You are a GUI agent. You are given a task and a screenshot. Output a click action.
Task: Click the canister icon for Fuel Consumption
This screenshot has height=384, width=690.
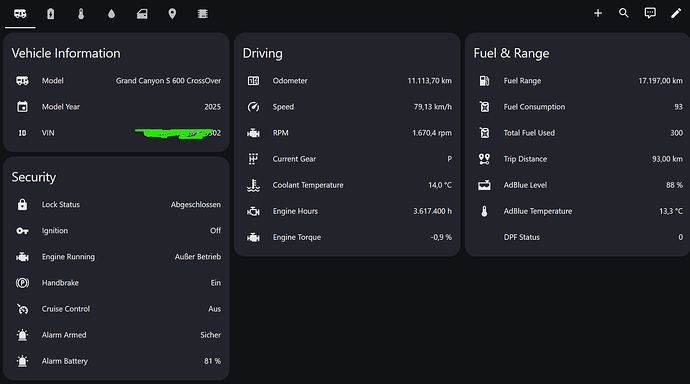pos(484,107)
